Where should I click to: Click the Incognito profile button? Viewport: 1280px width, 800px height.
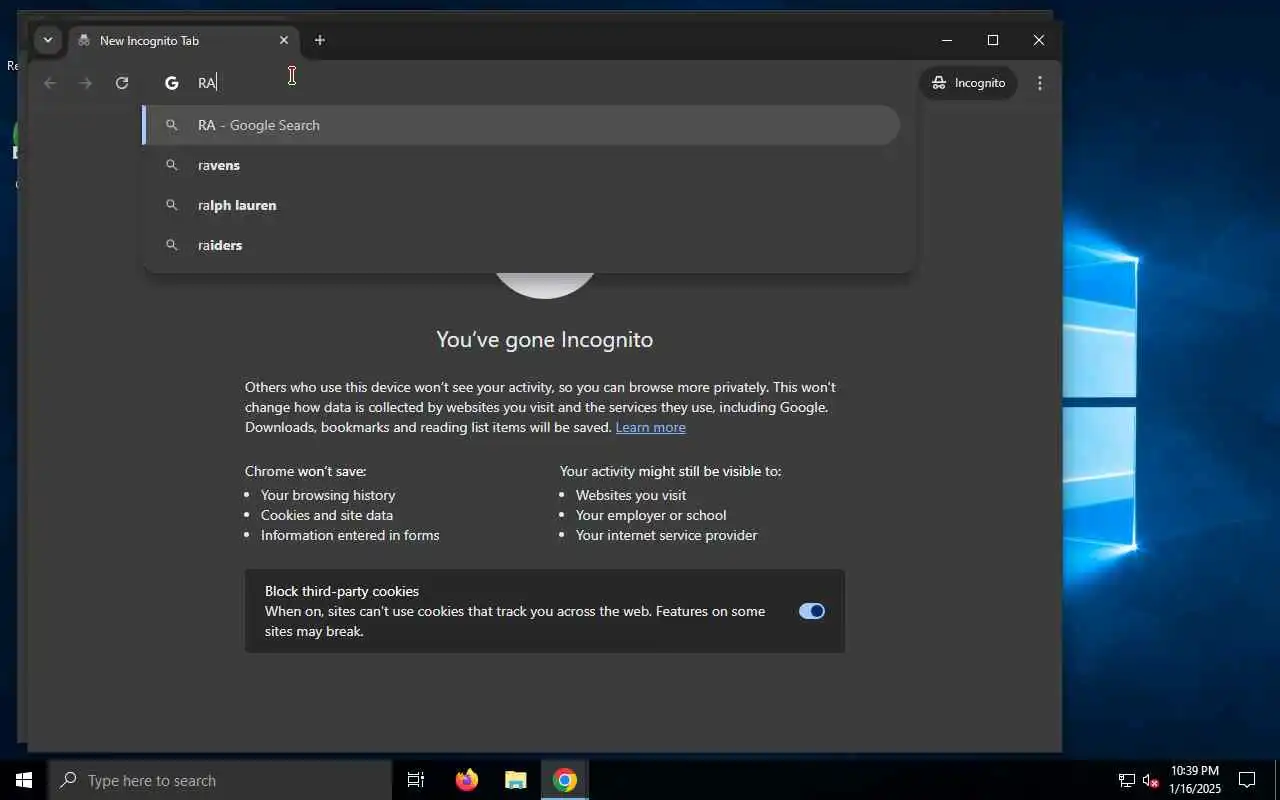pyautogui.click(x=968, y=83)
